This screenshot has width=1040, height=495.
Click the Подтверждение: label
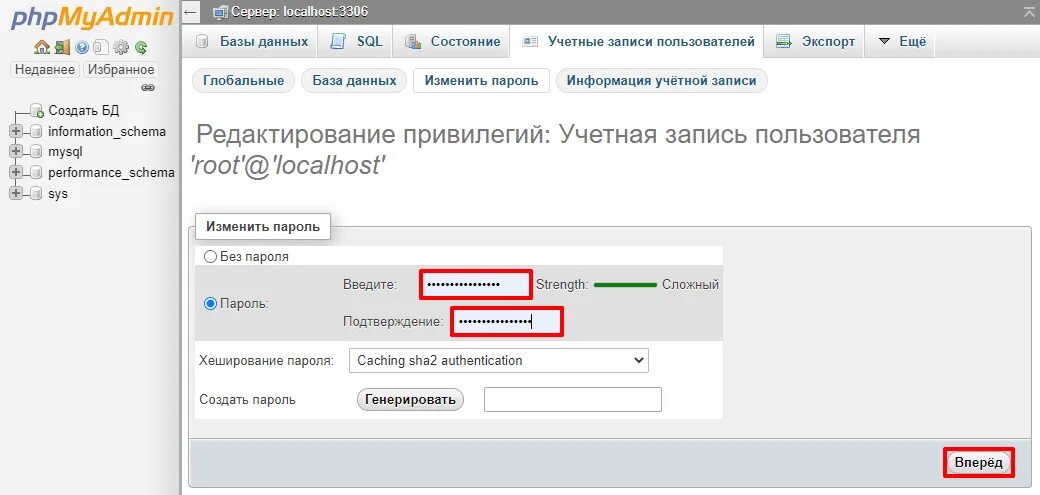393,322
